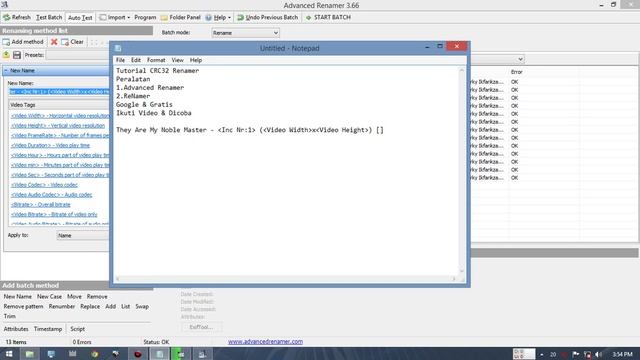
Task: Open the Program menu in the toolbar
Action: click(145, 17)
